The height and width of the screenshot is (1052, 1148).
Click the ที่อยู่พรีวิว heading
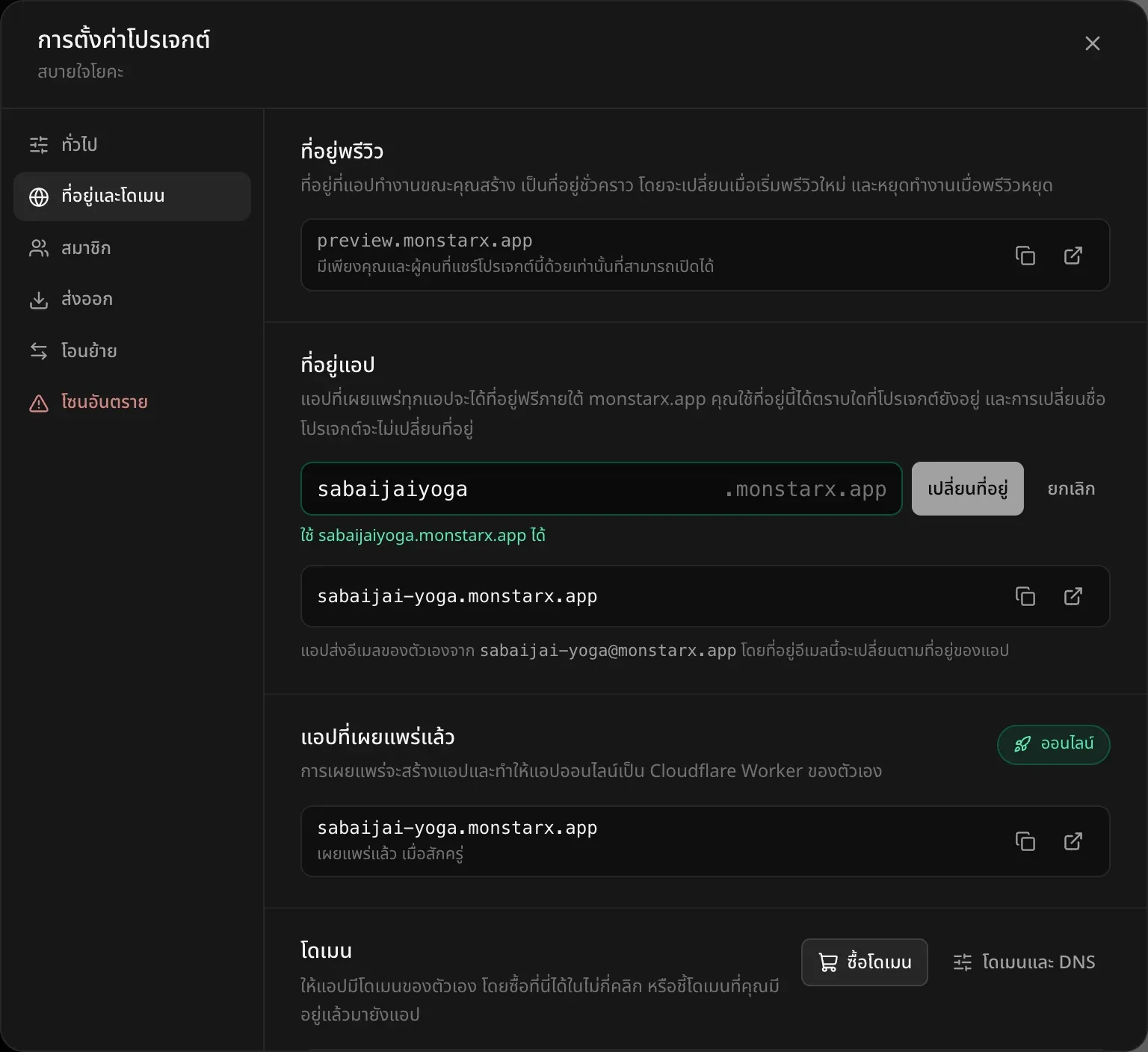click(342, 151)
